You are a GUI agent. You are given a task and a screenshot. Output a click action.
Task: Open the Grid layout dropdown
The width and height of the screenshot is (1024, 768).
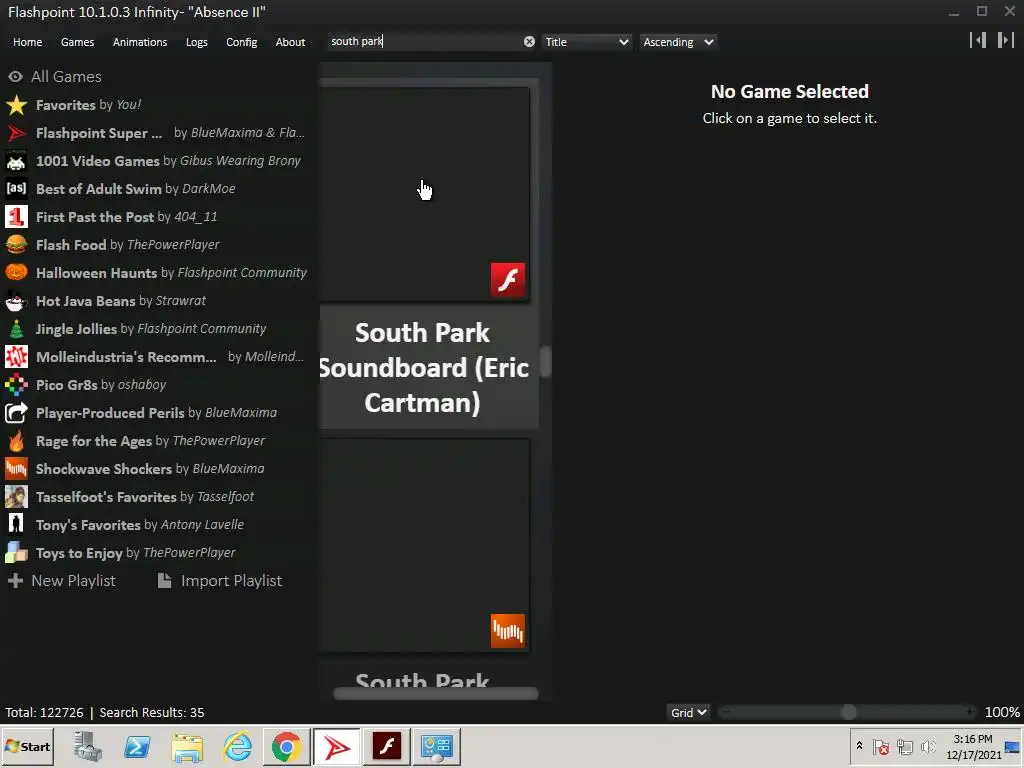[688, 712]
